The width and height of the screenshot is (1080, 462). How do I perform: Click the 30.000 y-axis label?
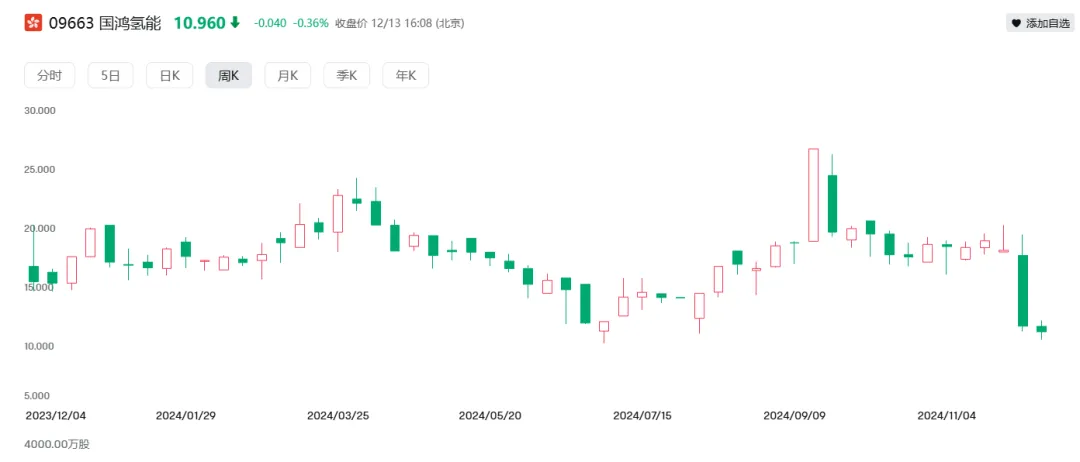click(x=40, y=110)
